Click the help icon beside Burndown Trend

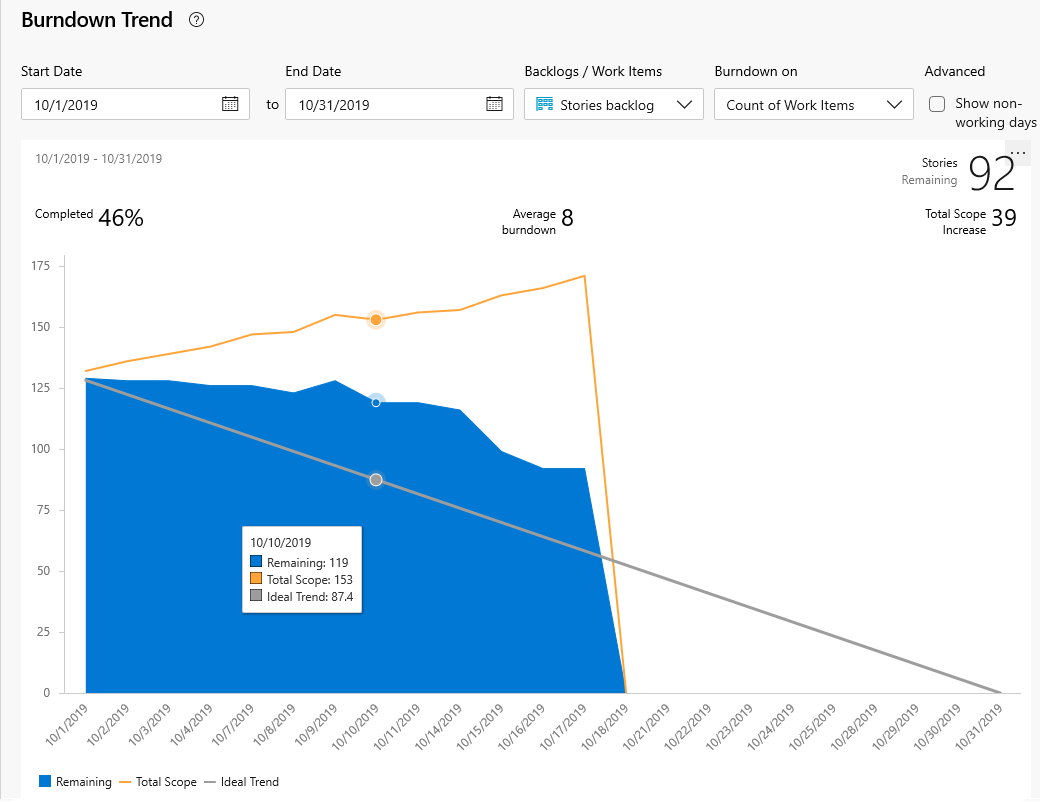(196, 20)
